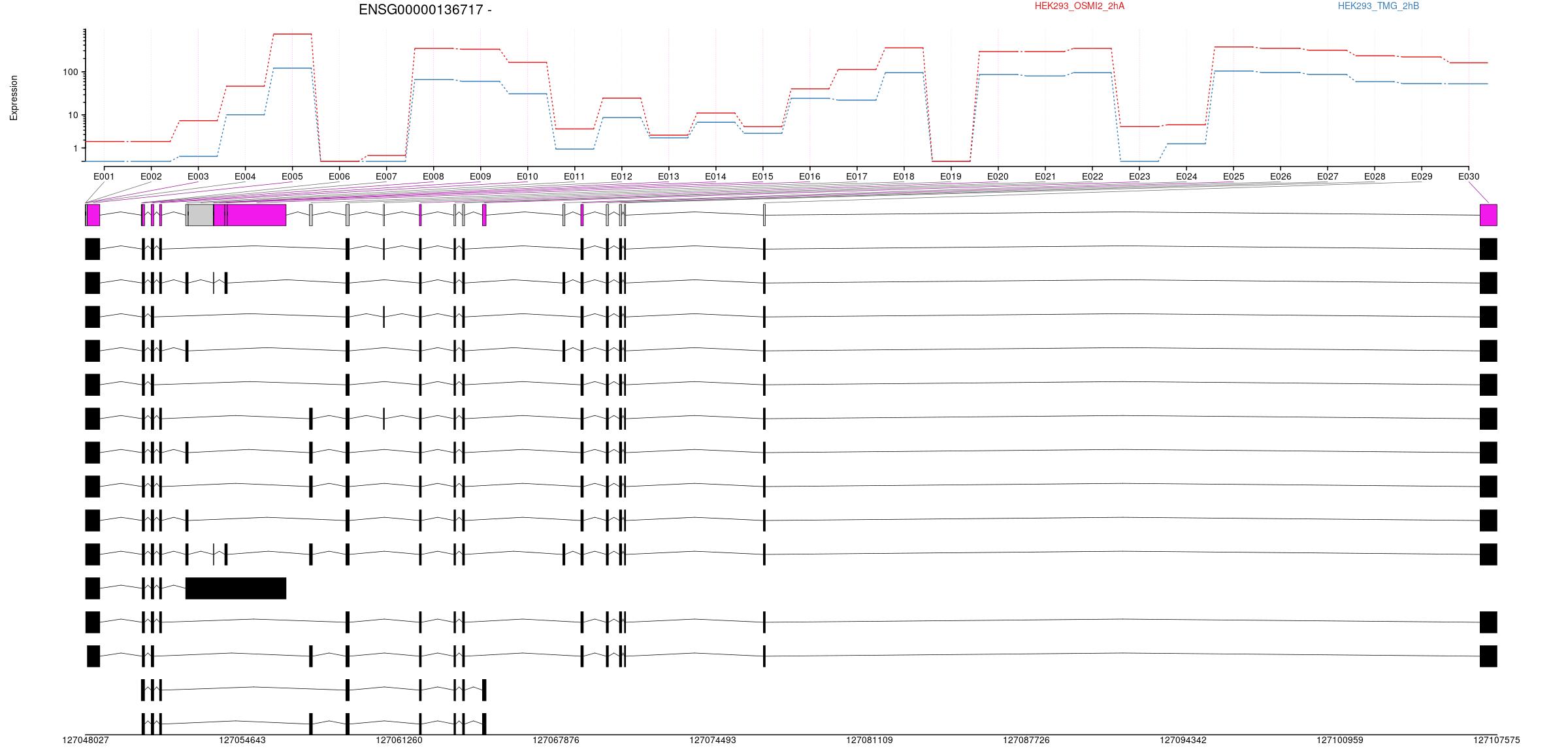Click genomic coordinate 127061260
Screen dimensions: 1568x751
pos(399,740)
